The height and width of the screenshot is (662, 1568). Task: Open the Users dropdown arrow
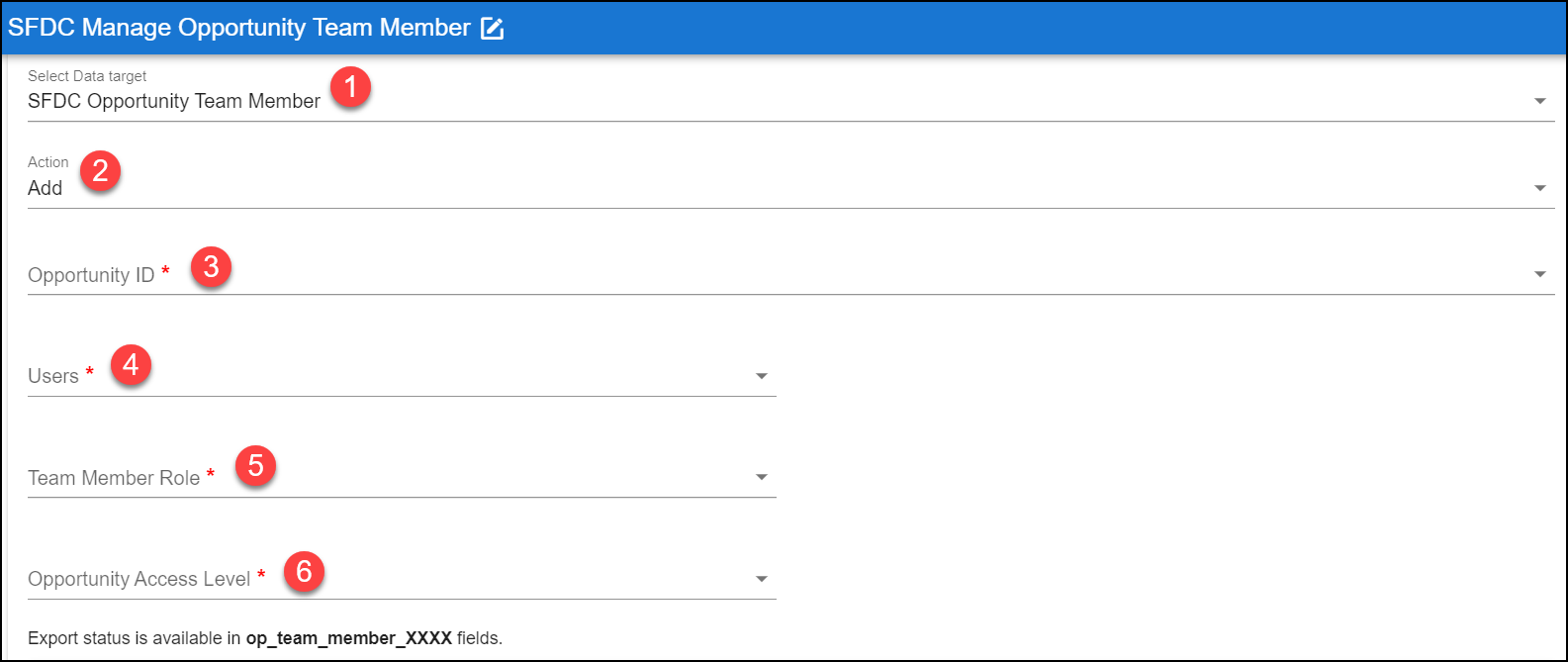[x=761, y=376]
